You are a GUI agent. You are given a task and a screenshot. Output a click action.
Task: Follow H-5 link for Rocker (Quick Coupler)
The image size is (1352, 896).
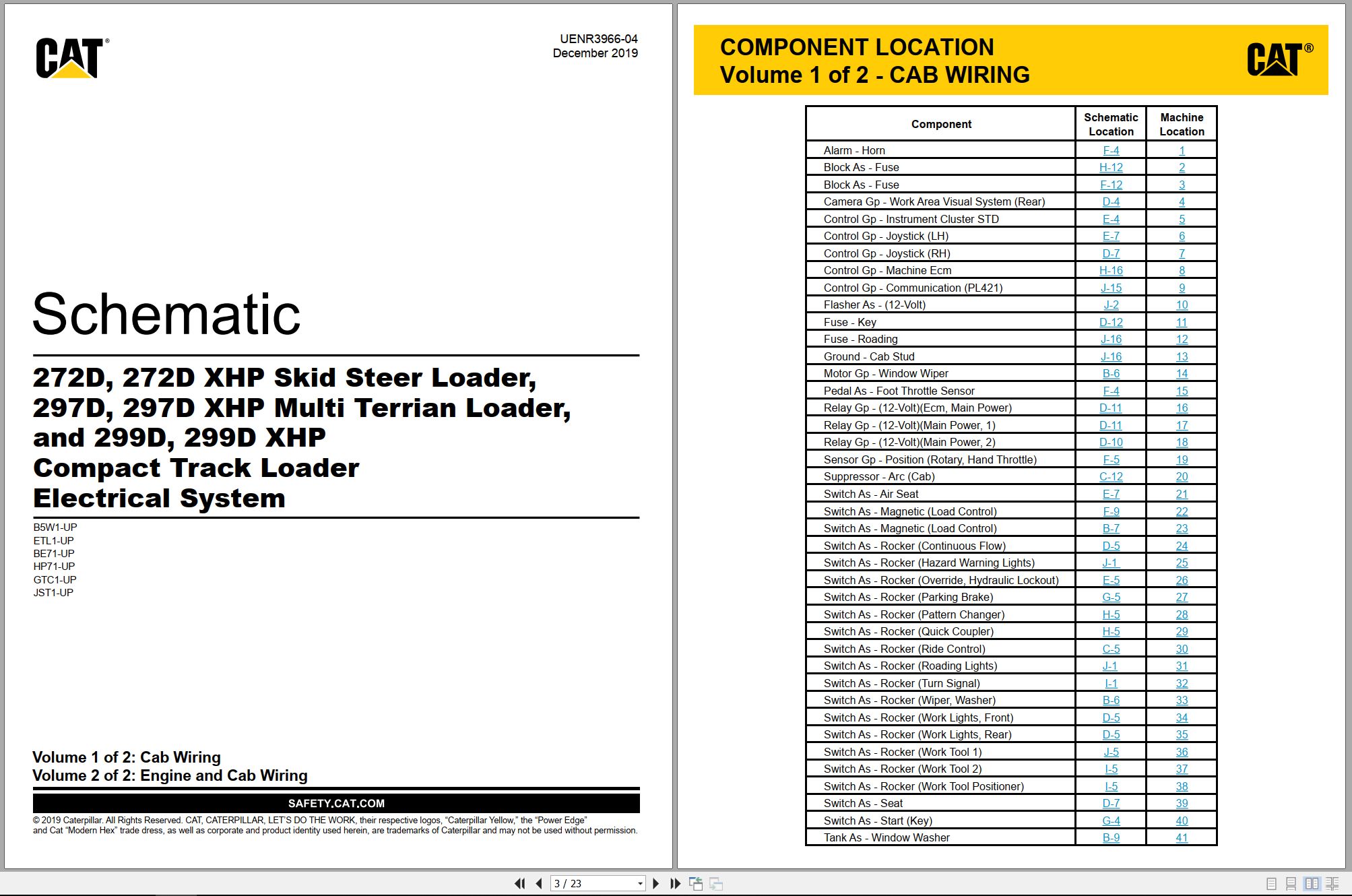click(1111, 631)
